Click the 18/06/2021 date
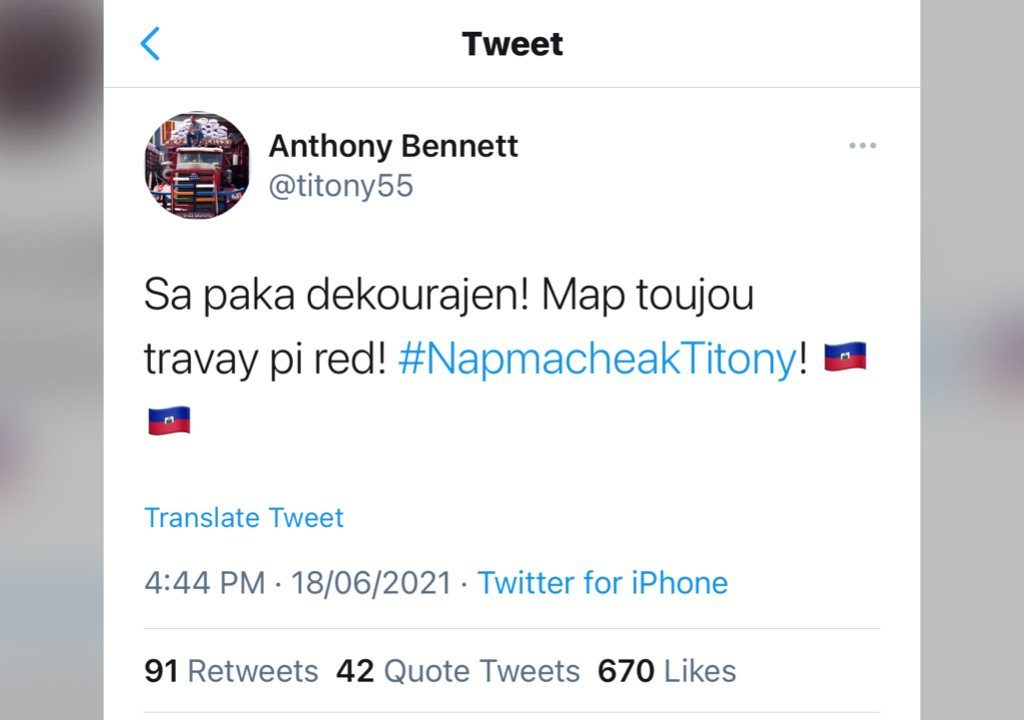Image resolution: width=1024 pixels, height=720 pixels. point(371,583)
